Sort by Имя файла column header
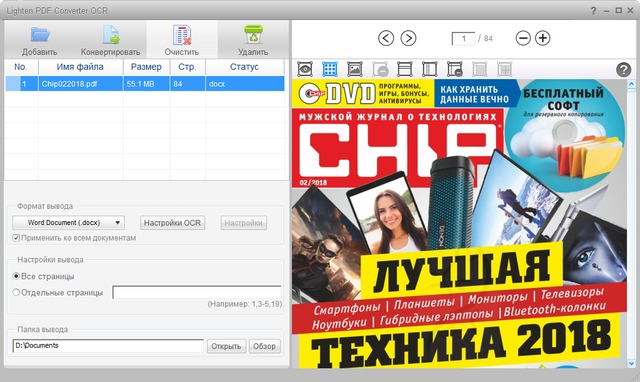 pos(80,67)
